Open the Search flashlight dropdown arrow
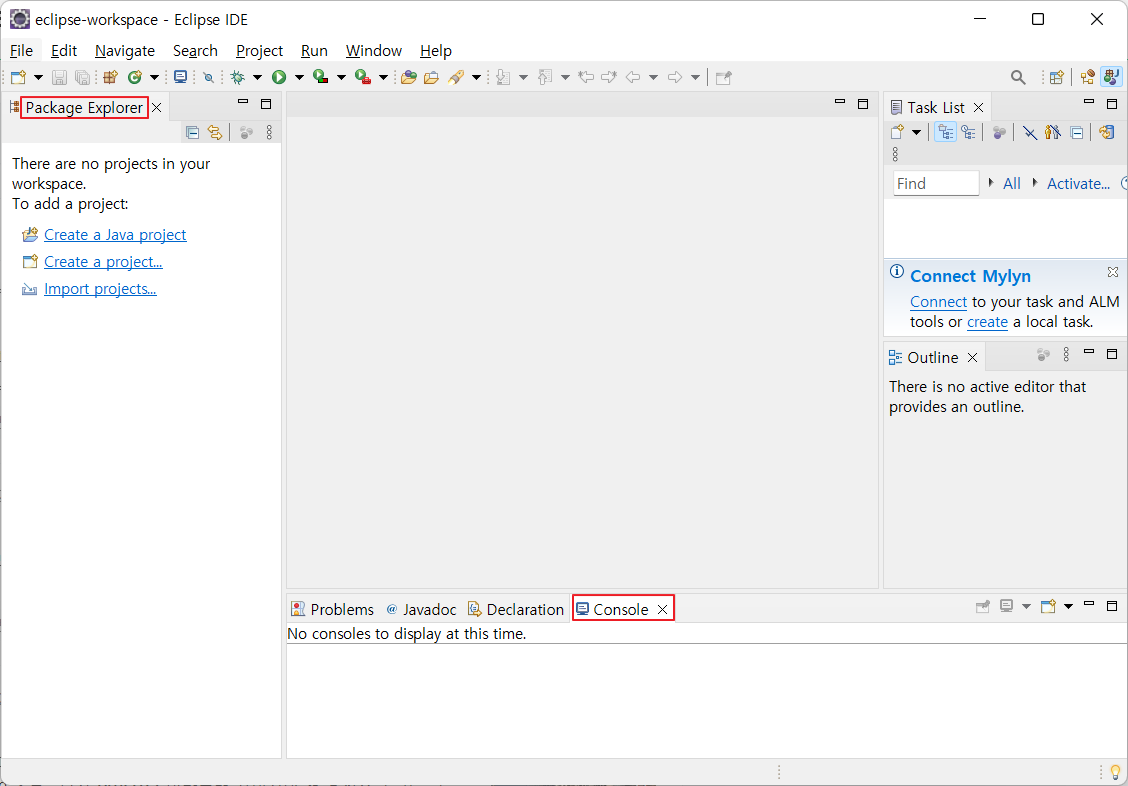The width and height of the screenshot is (1128, 786). click(x=476, y=77)
